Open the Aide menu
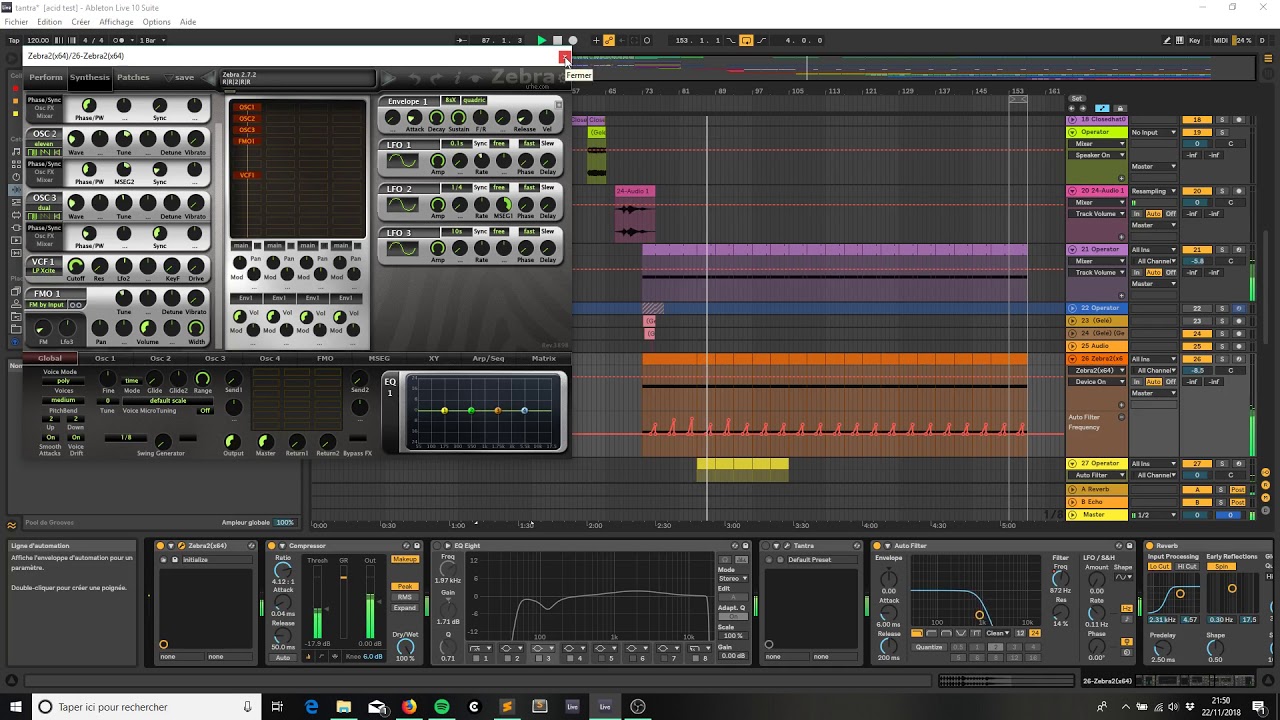Screen dimensions: 1280x720 click(188, 21)
